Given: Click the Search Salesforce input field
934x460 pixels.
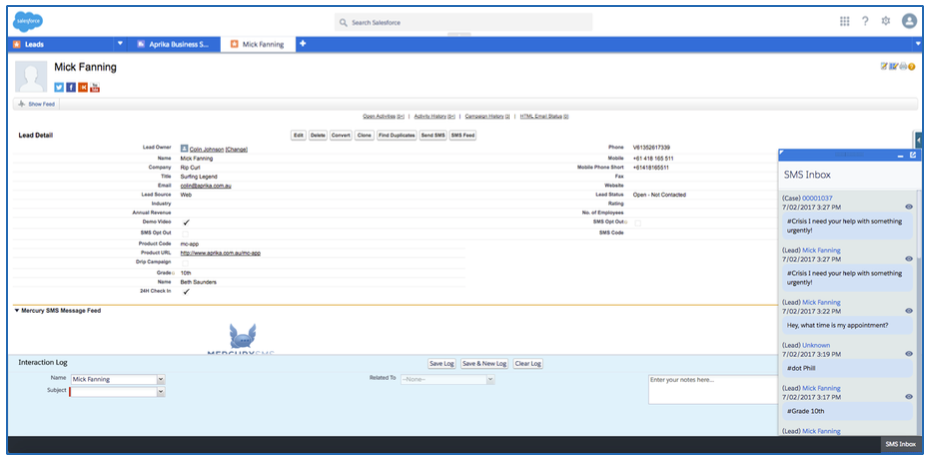Looking at the screenshot, I should pyautogui.click(x=463, y=22).
